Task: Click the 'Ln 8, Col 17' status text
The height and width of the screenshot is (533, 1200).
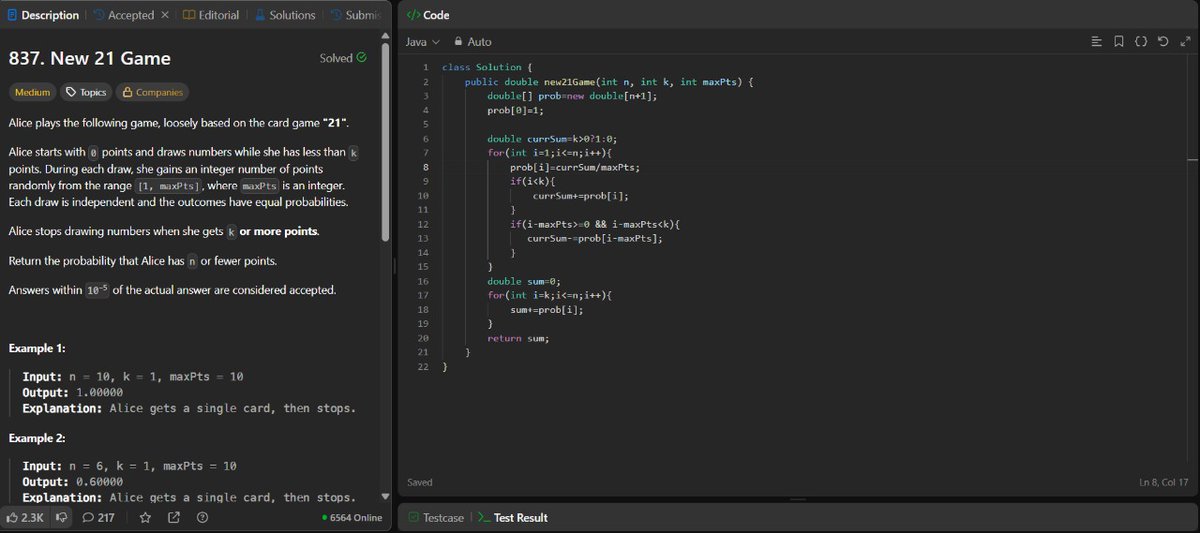Action: [x=1166, y=483]
